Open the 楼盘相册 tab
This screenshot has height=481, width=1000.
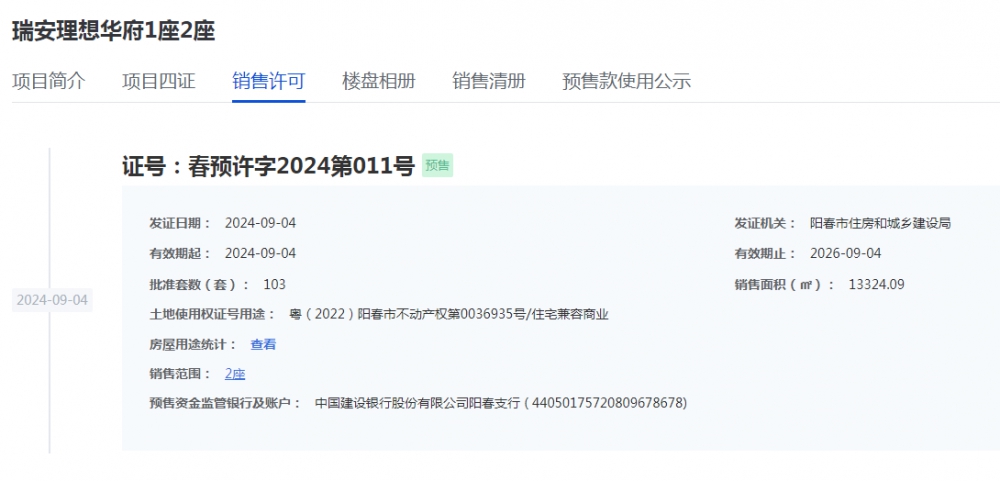point(379,81)
